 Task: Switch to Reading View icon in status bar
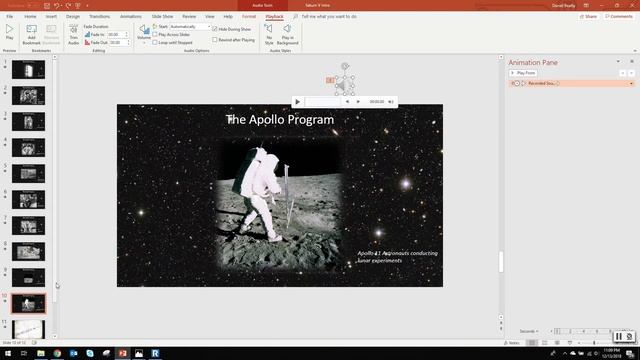click(x=557, y=343)
